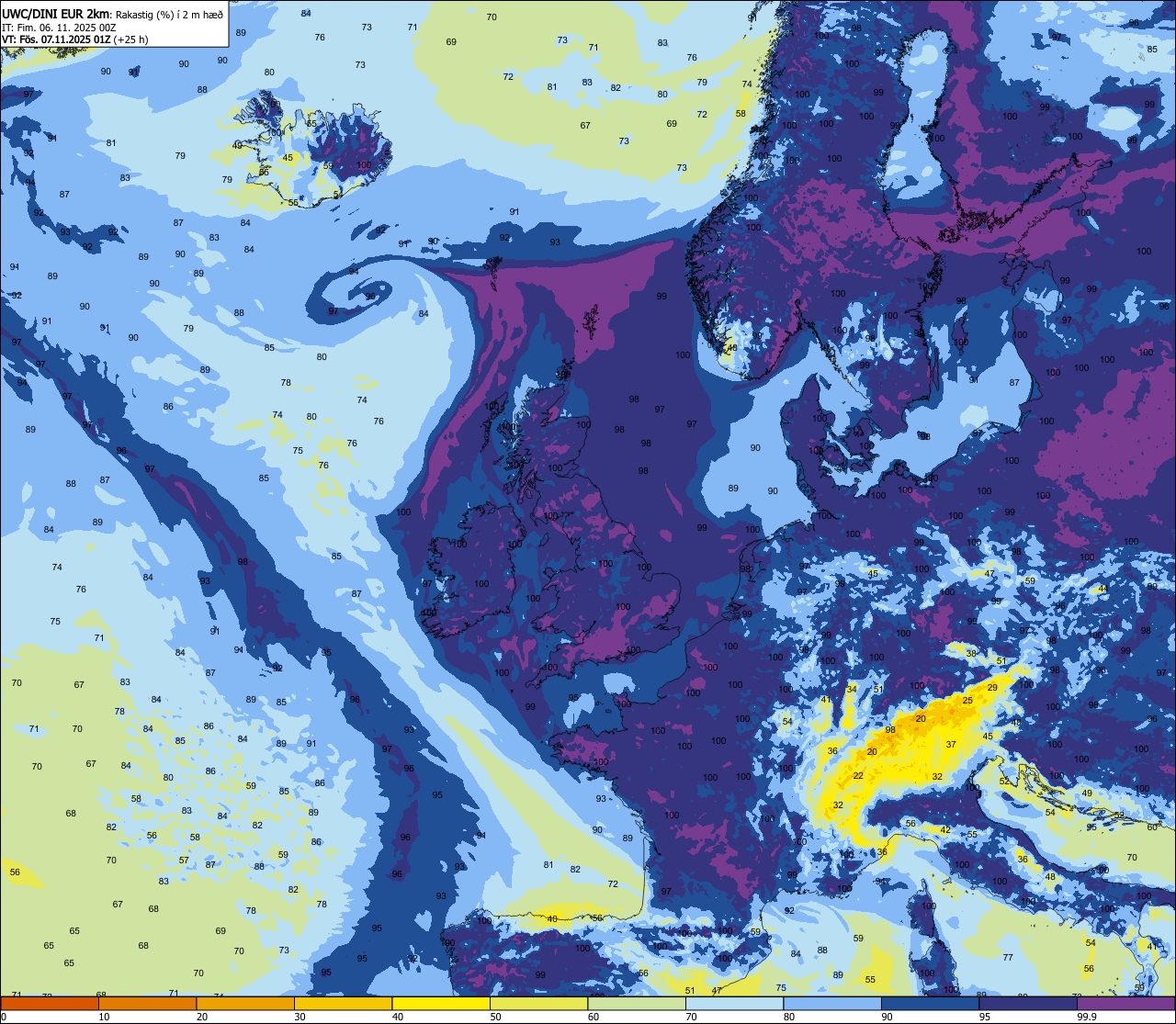Click the amber 20–30 legend swatch

[x=245, y=1003]
